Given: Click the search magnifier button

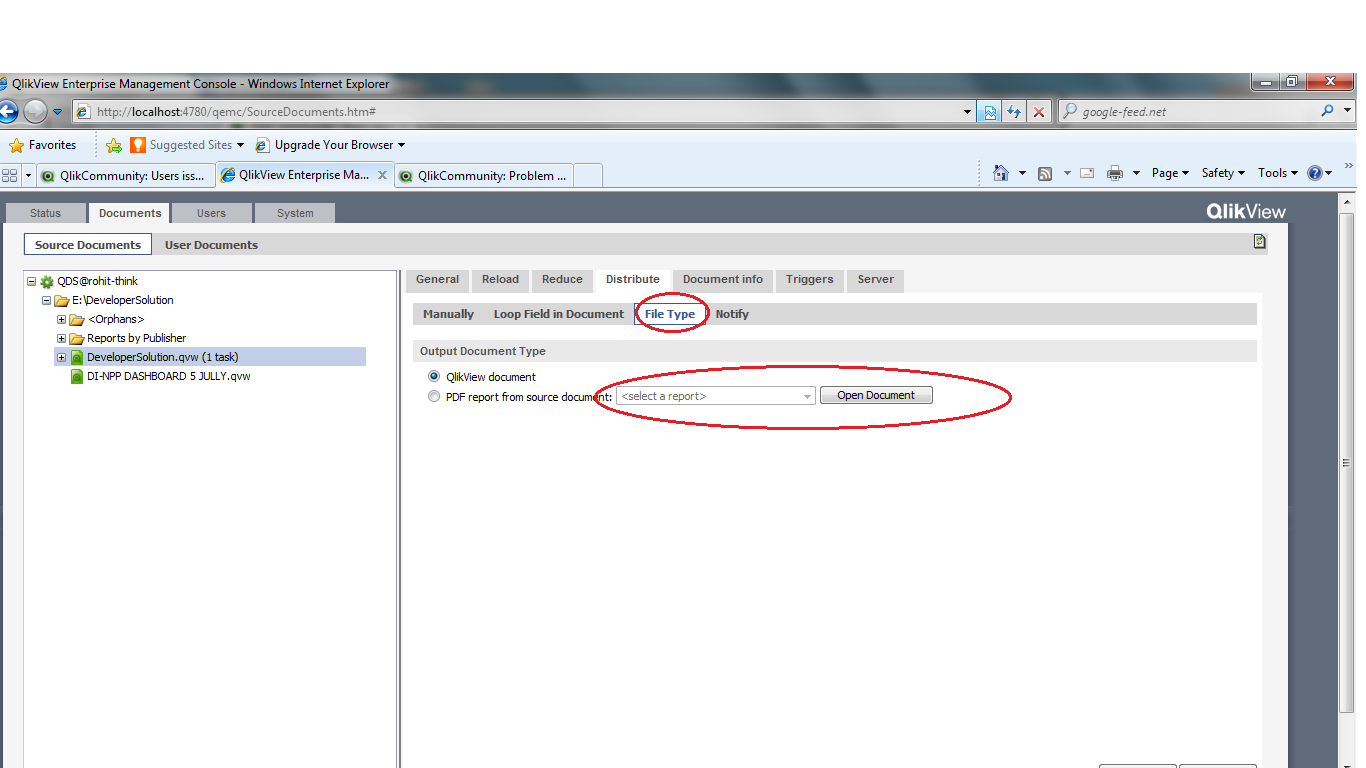Looking at the screenshot, I should (x=1328, y=111).
